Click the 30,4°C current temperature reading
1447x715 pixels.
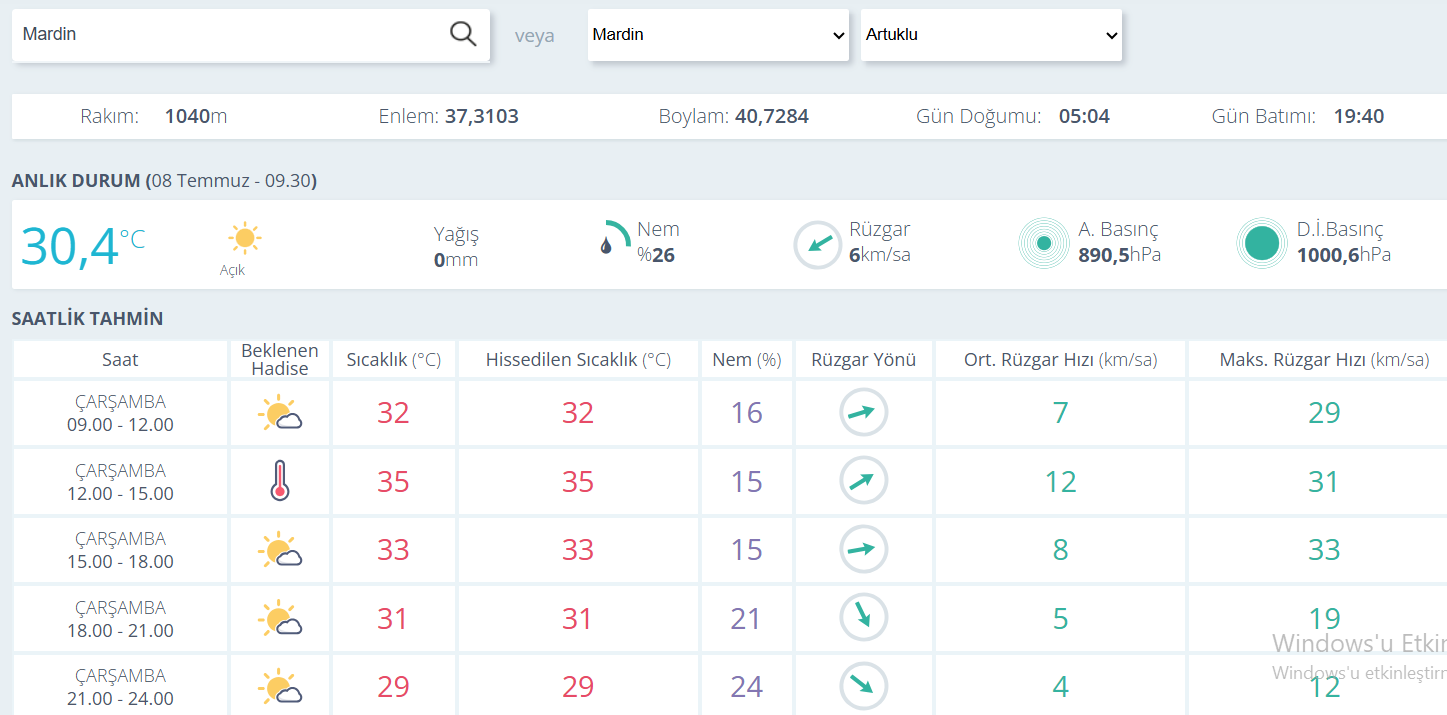(83, 245)
